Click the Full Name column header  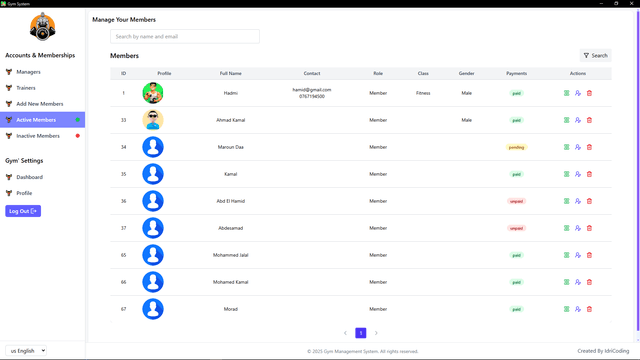pos(231,73)
